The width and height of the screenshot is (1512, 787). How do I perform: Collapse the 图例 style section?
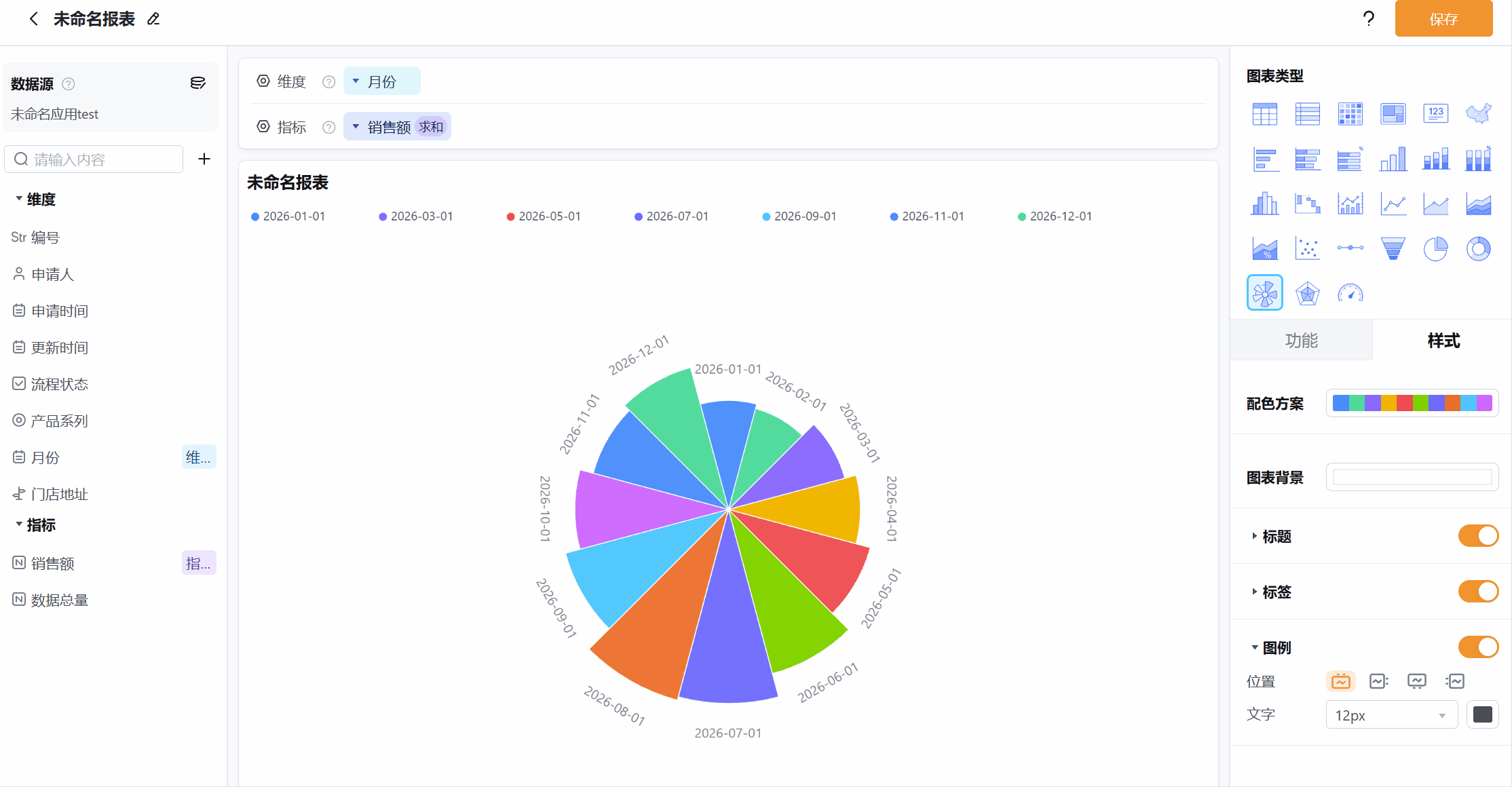[1255, 647]
